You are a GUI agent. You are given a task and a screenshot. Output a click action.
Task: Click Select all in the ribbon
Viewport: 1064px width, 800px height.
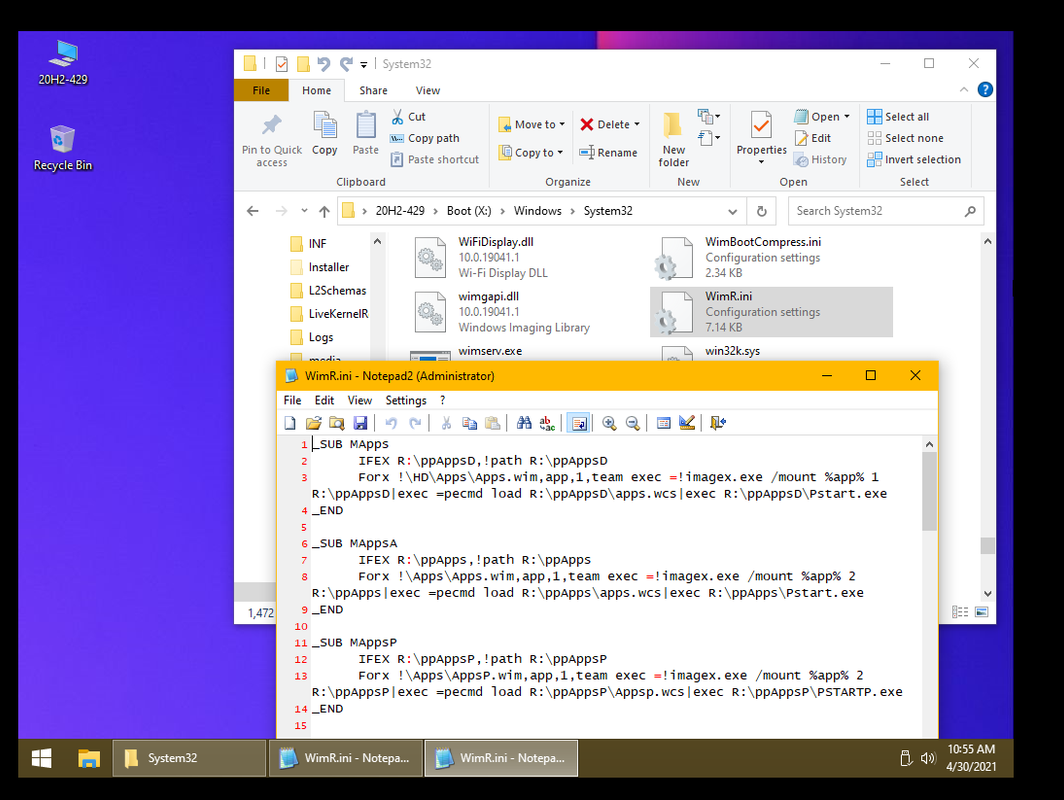(x=898, y=117)
